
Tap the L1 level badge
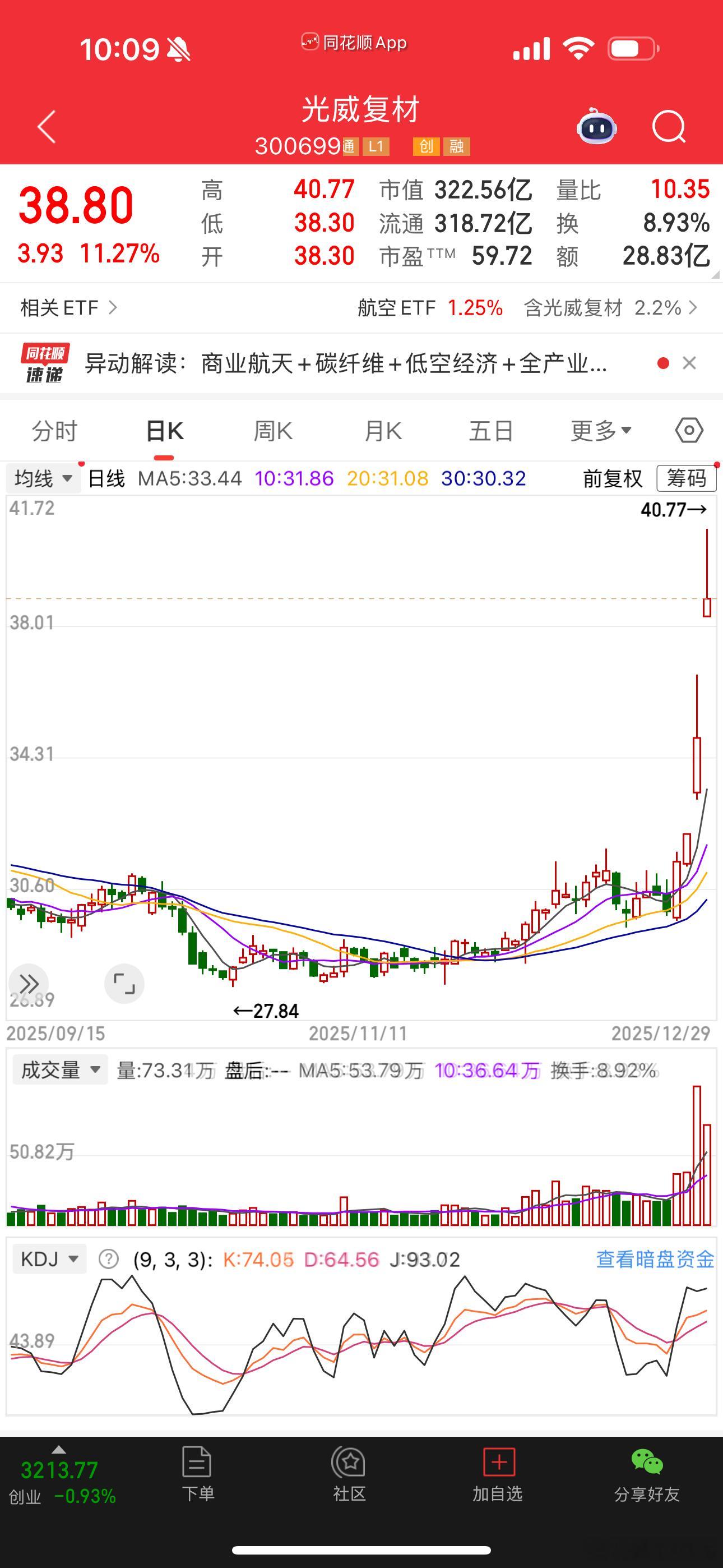click(x=376, y=146)
